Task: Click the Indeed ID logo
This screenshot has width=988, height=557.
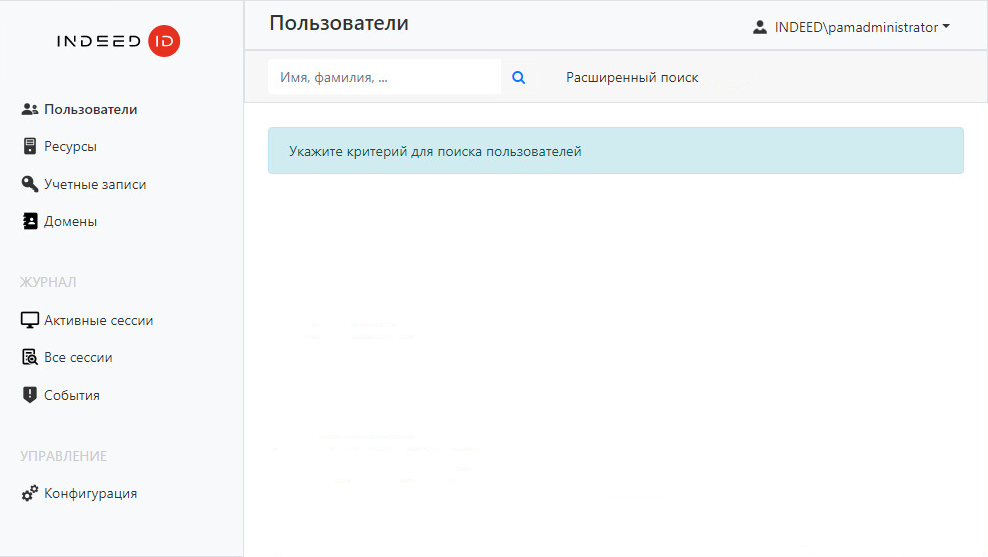Action: [x=118, y=41]
